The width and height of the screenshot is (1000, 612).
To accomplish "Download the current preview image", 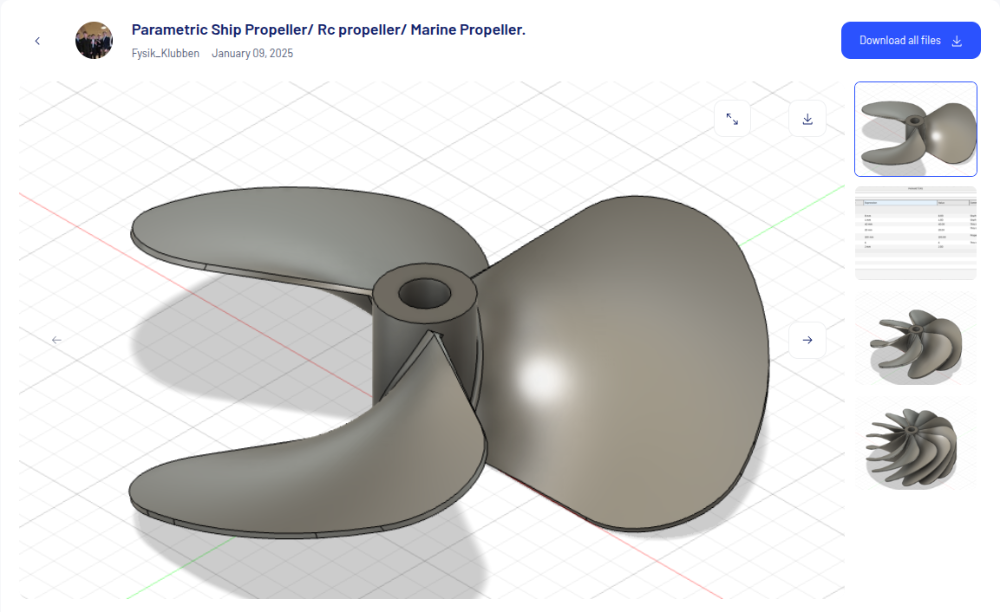I will 807,119.
